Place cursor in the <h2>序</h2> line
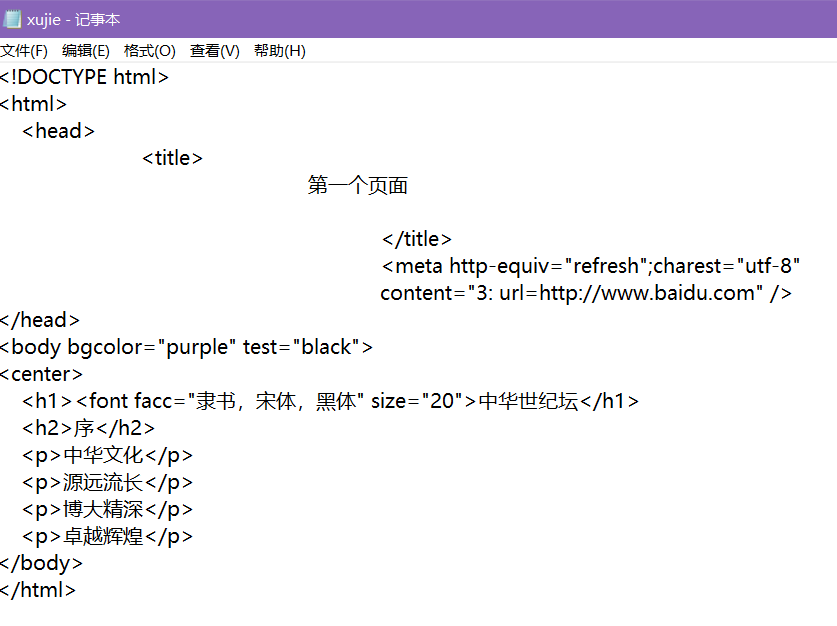Viewport: 837px width, 626px height. click(x=89, y=428)
